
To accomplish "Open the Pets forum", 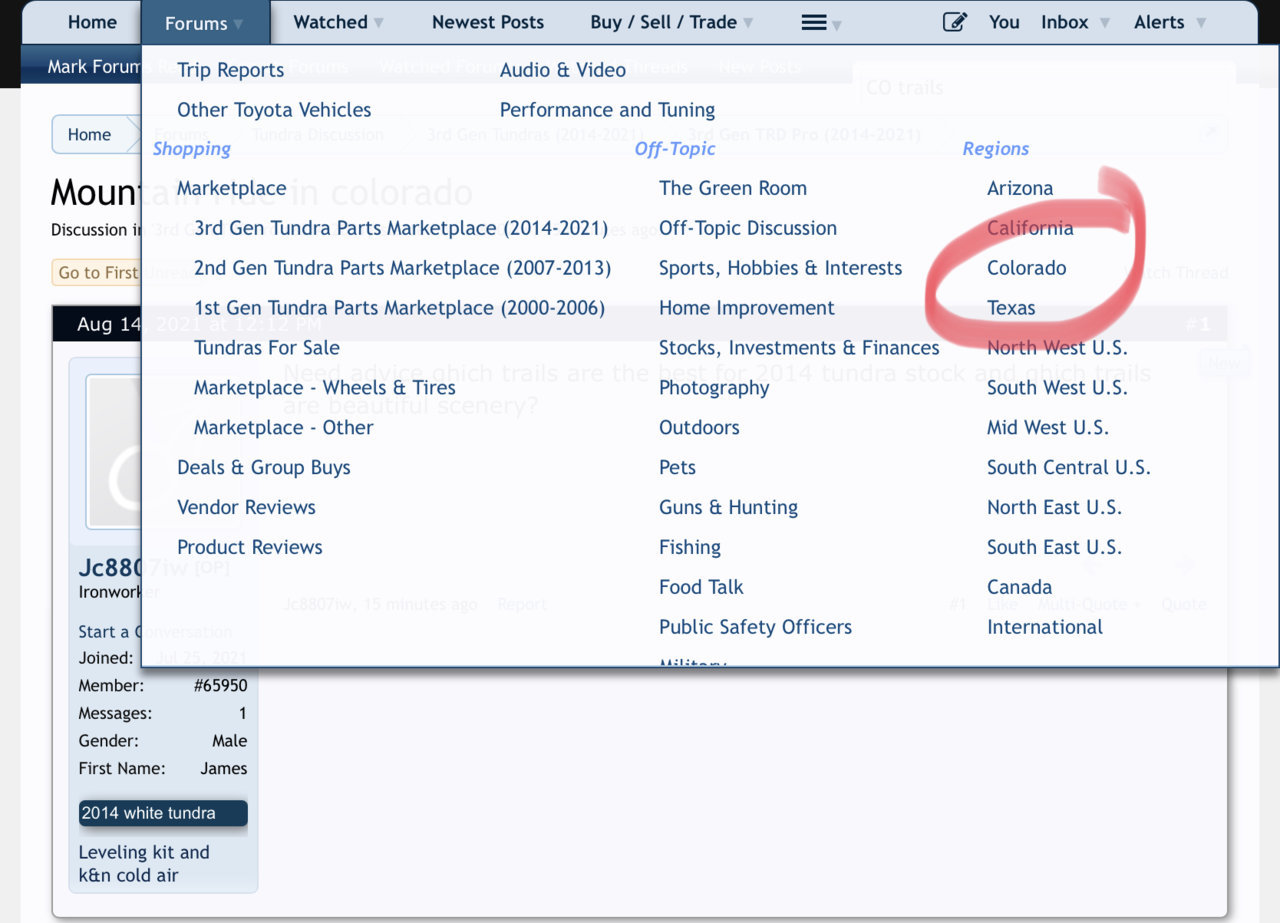I will [x=677, y=468].
